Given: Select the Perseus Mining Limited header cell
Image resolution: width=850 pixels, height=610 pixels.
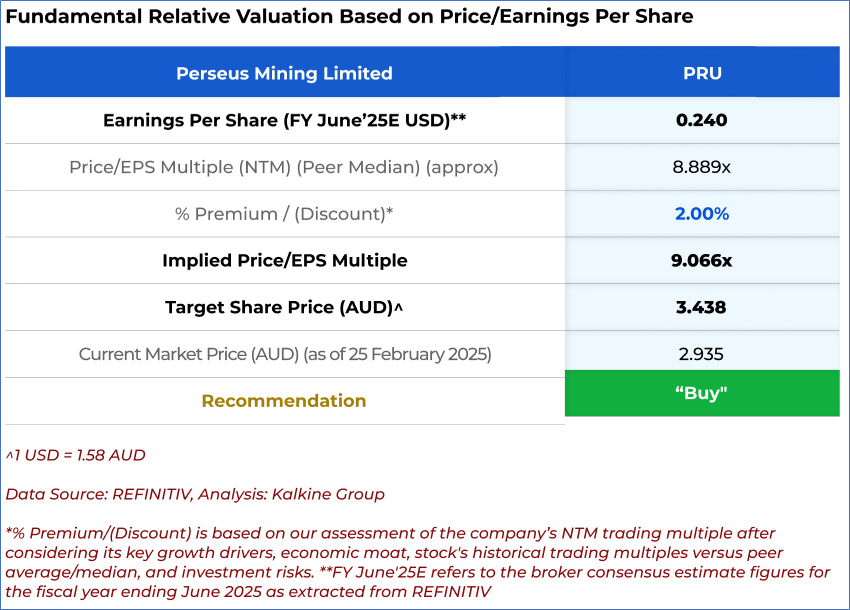Looking at the screenshot, I should click(x=284, y=73).
